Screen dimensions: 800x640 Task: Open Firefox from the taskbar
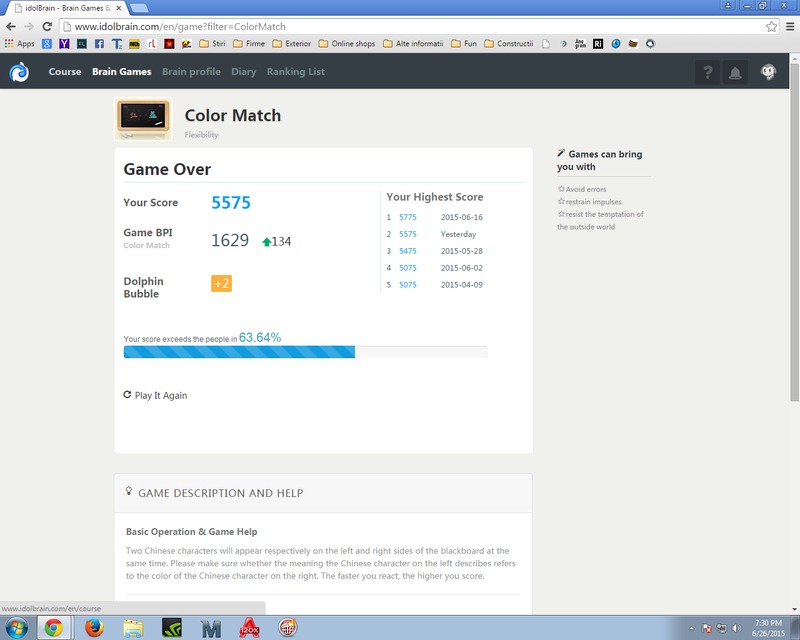[94, 628]
